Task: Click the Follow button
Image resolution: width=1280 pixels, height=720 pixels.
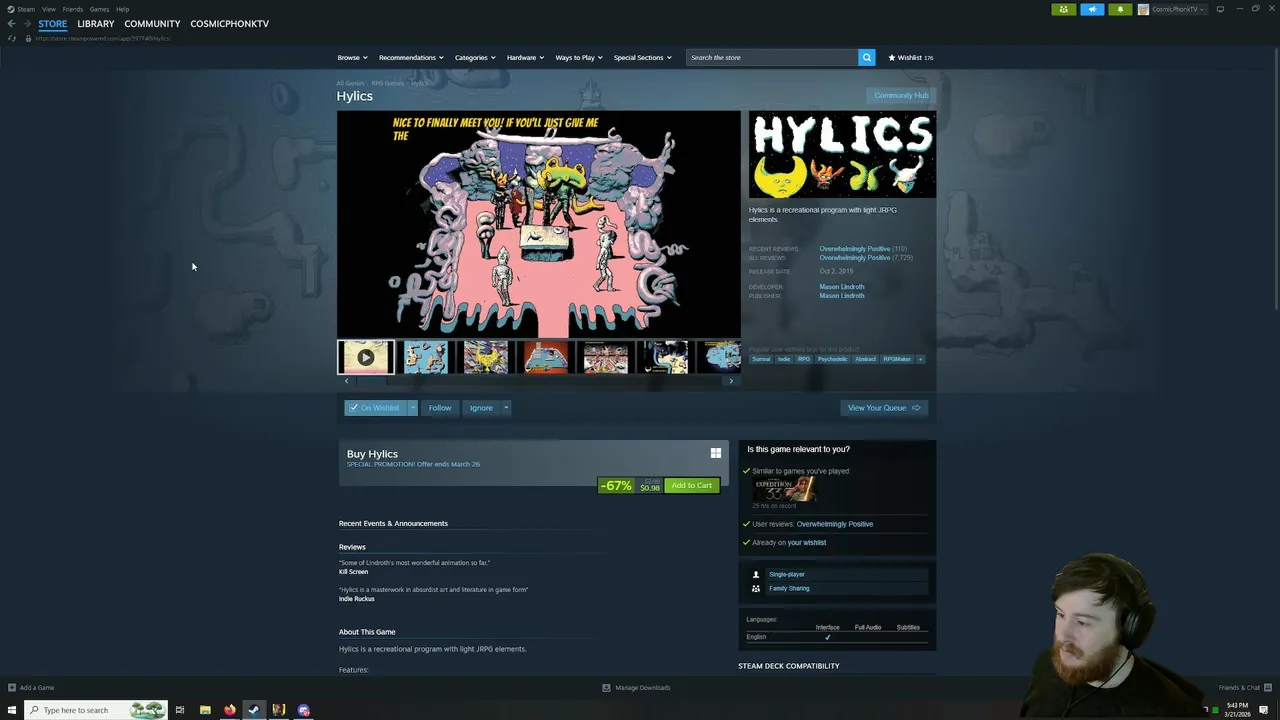Action: coord(440,407)
